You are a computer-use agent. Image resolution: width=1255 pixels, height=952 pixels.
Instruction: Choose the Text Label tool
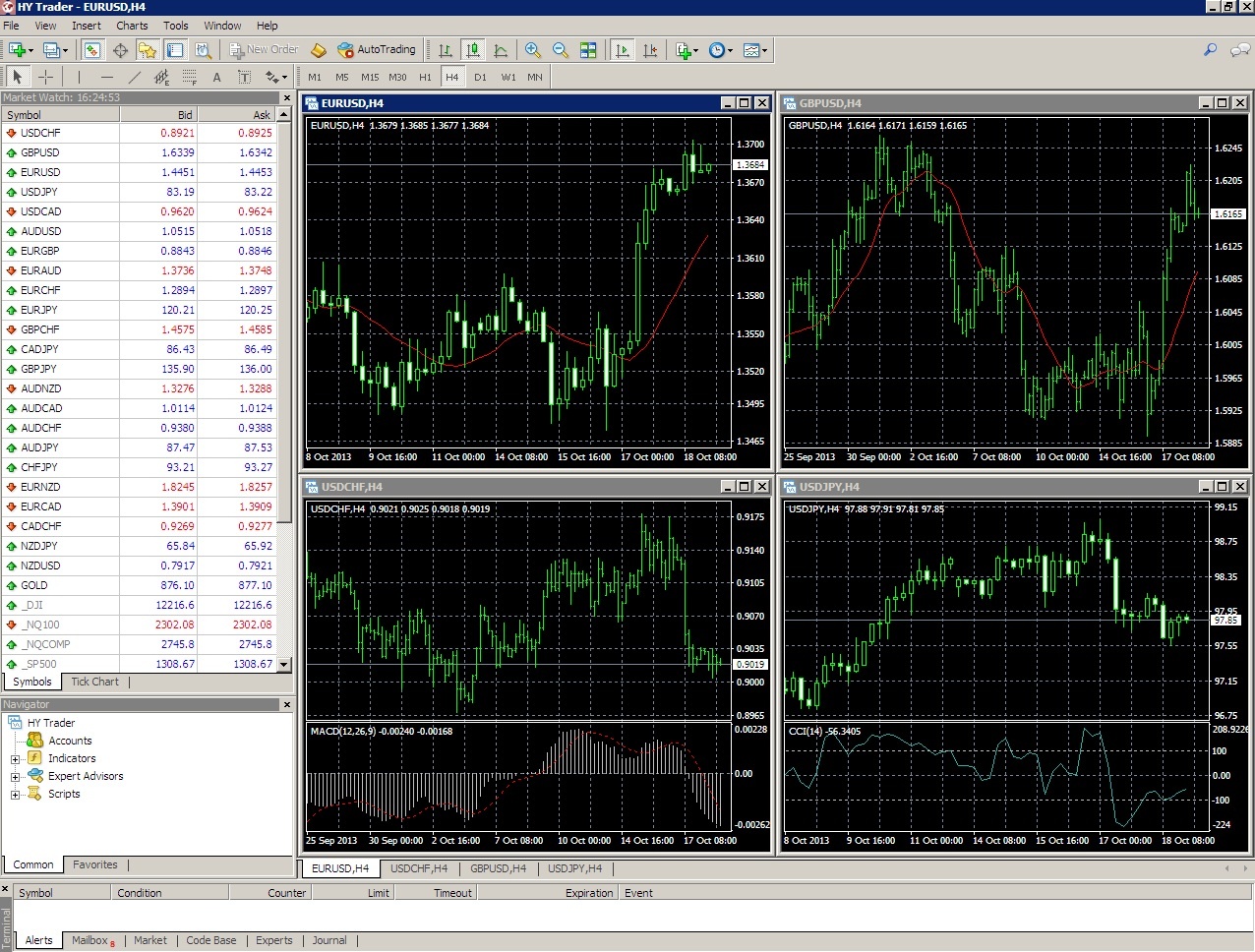pos(217,77)
